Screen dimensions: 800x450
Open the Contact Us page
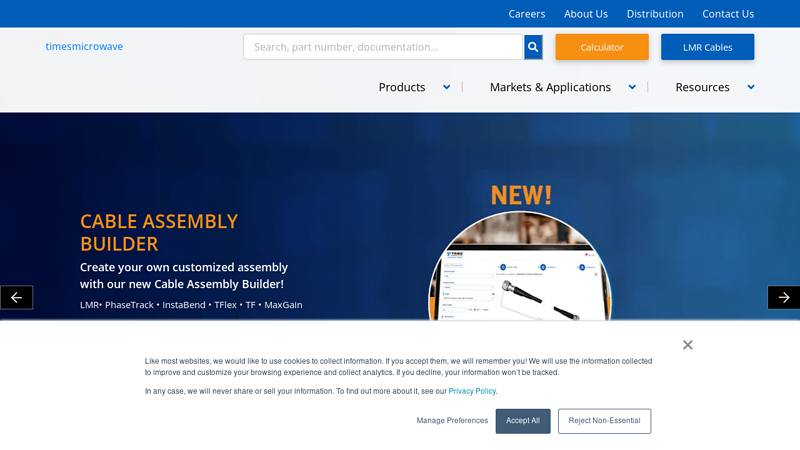click(728, 14)
